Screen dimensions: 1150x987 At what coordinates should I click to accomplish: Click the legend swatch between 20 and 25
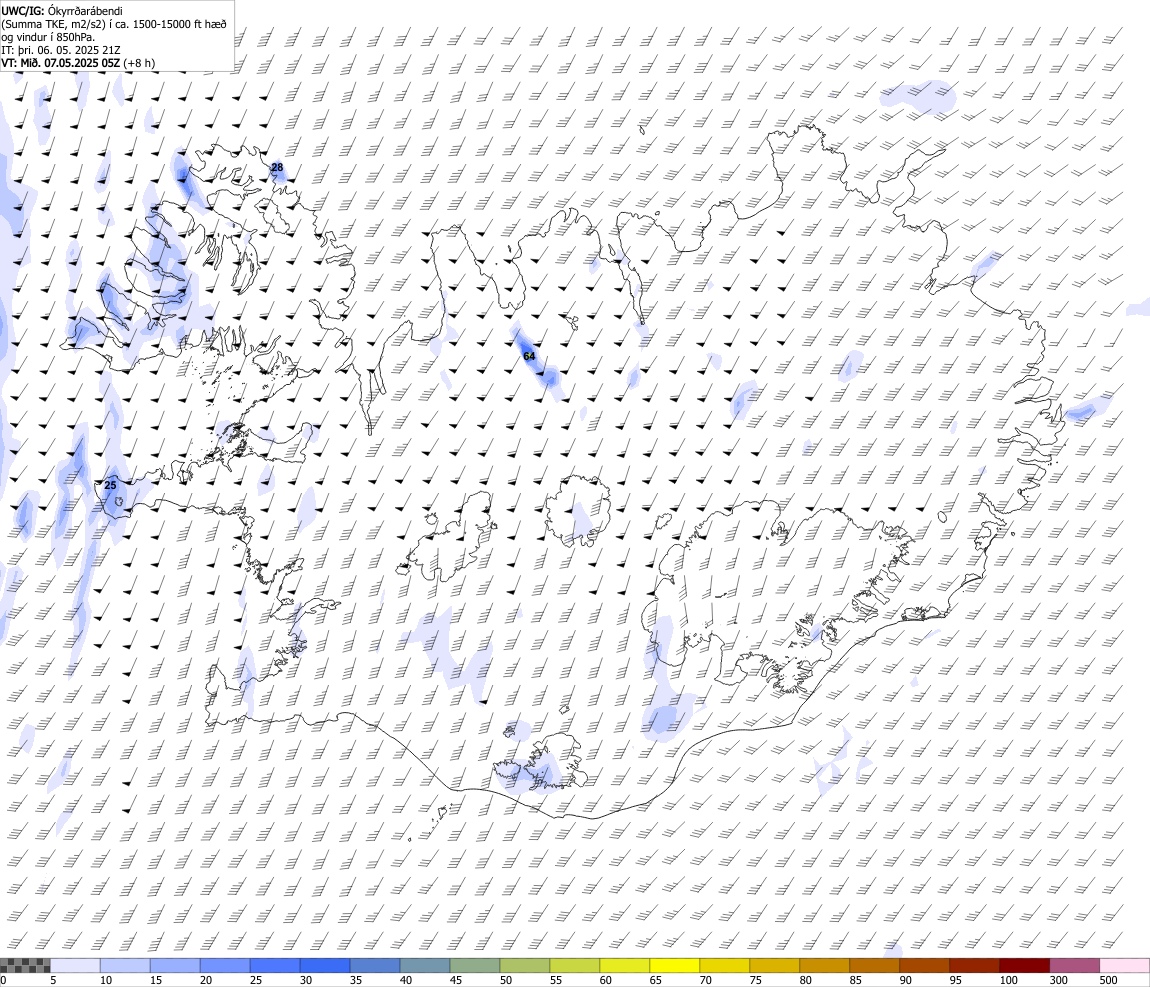tap(224, 965)
